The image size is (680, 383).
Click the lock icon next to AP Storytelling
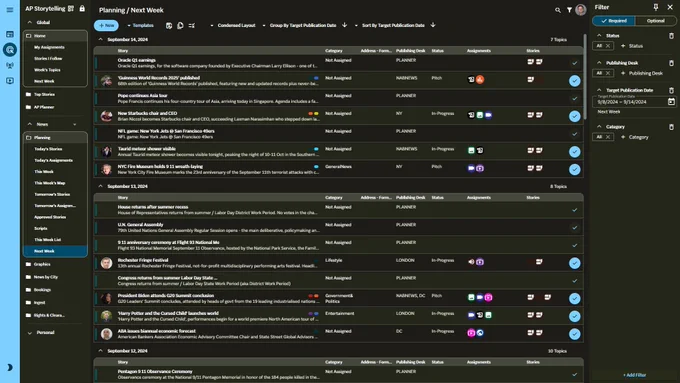(82, 8)
